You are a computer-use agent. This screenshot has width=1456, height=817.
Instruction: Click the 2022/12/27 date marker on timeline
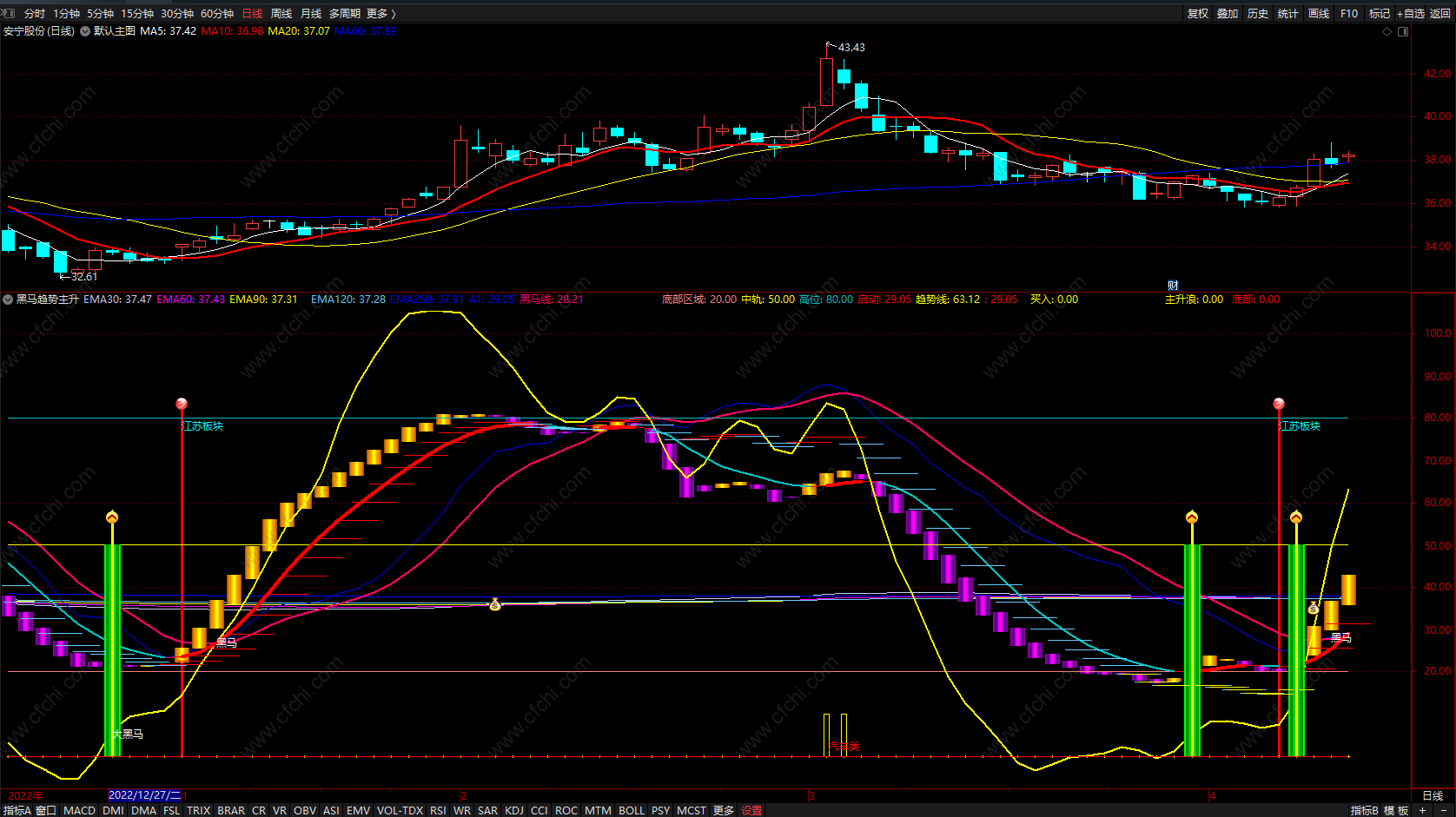[x=144, y=795]
